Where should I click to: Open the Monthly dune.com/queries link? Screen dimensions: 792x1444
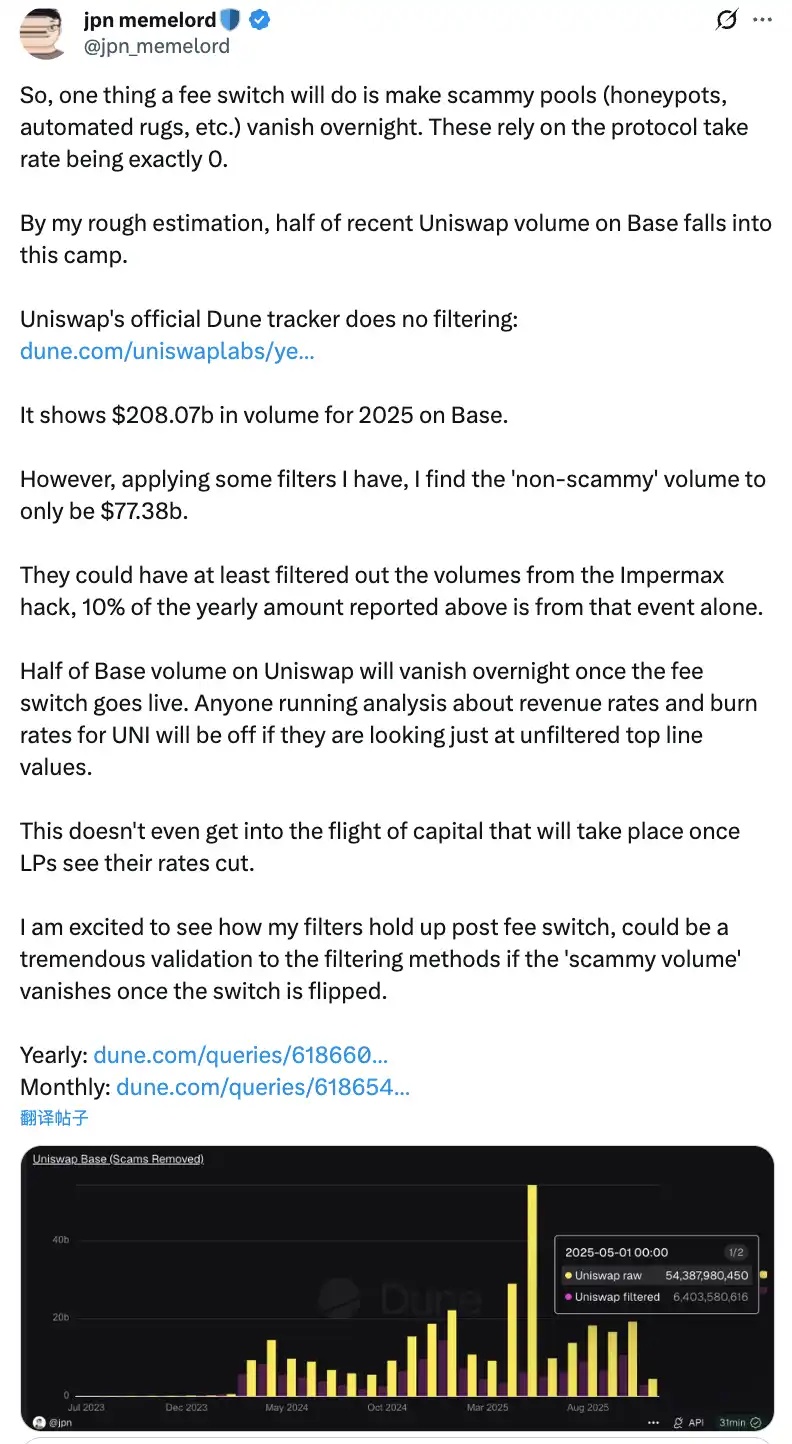[x=263, y=1086]
